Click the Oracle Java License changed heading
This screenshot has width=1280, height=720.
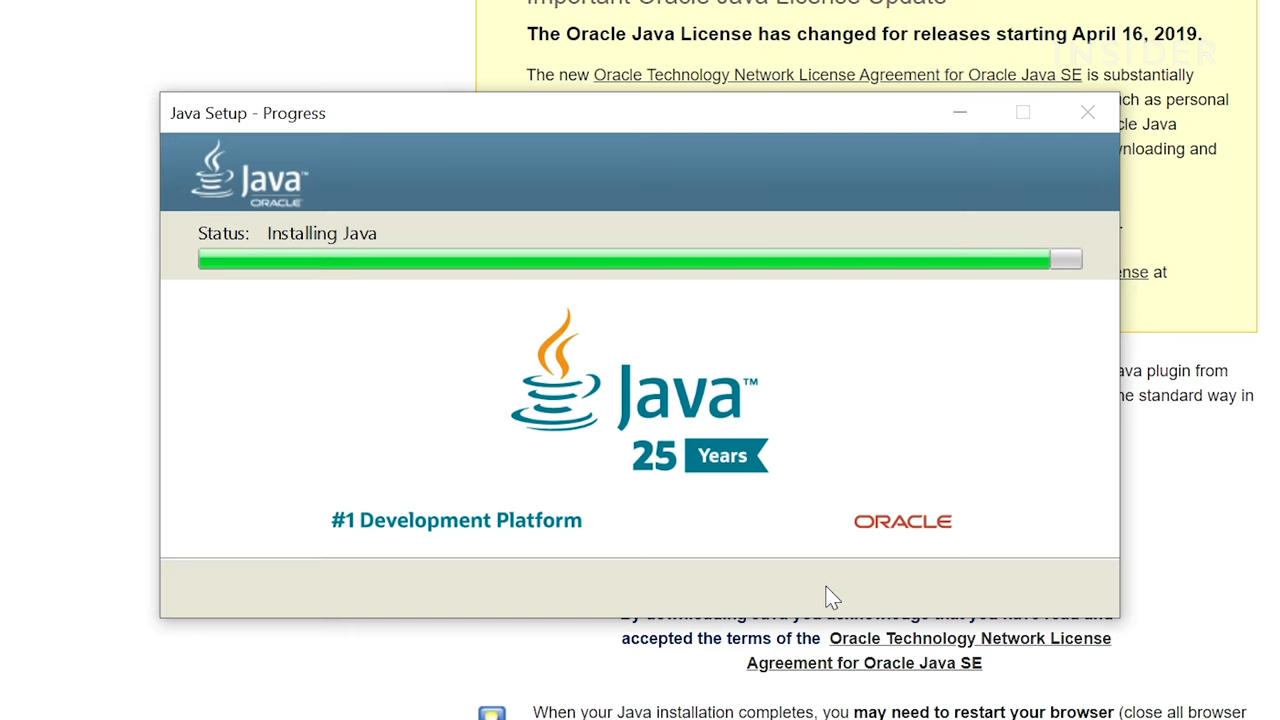864,34
